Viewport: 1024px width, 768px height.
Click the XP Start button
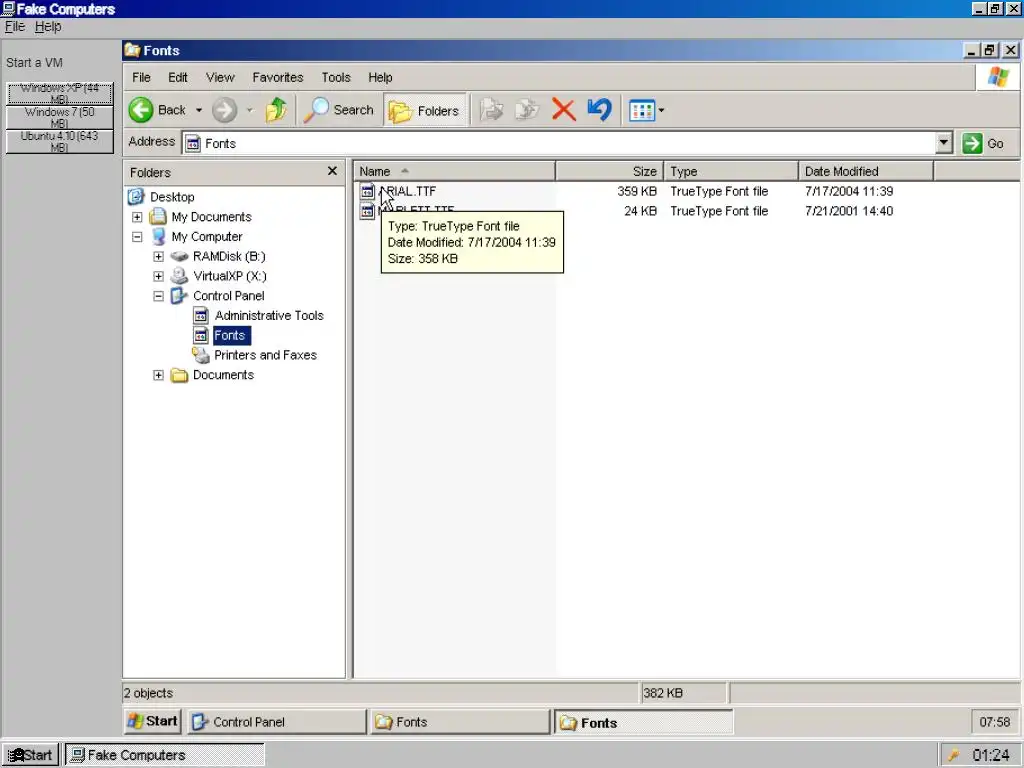153,721
